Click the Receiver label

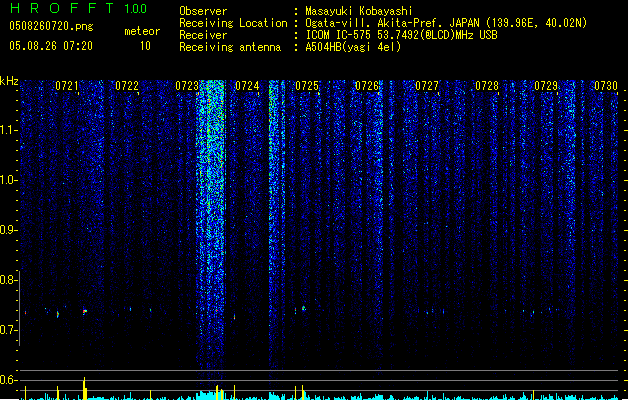203,35
